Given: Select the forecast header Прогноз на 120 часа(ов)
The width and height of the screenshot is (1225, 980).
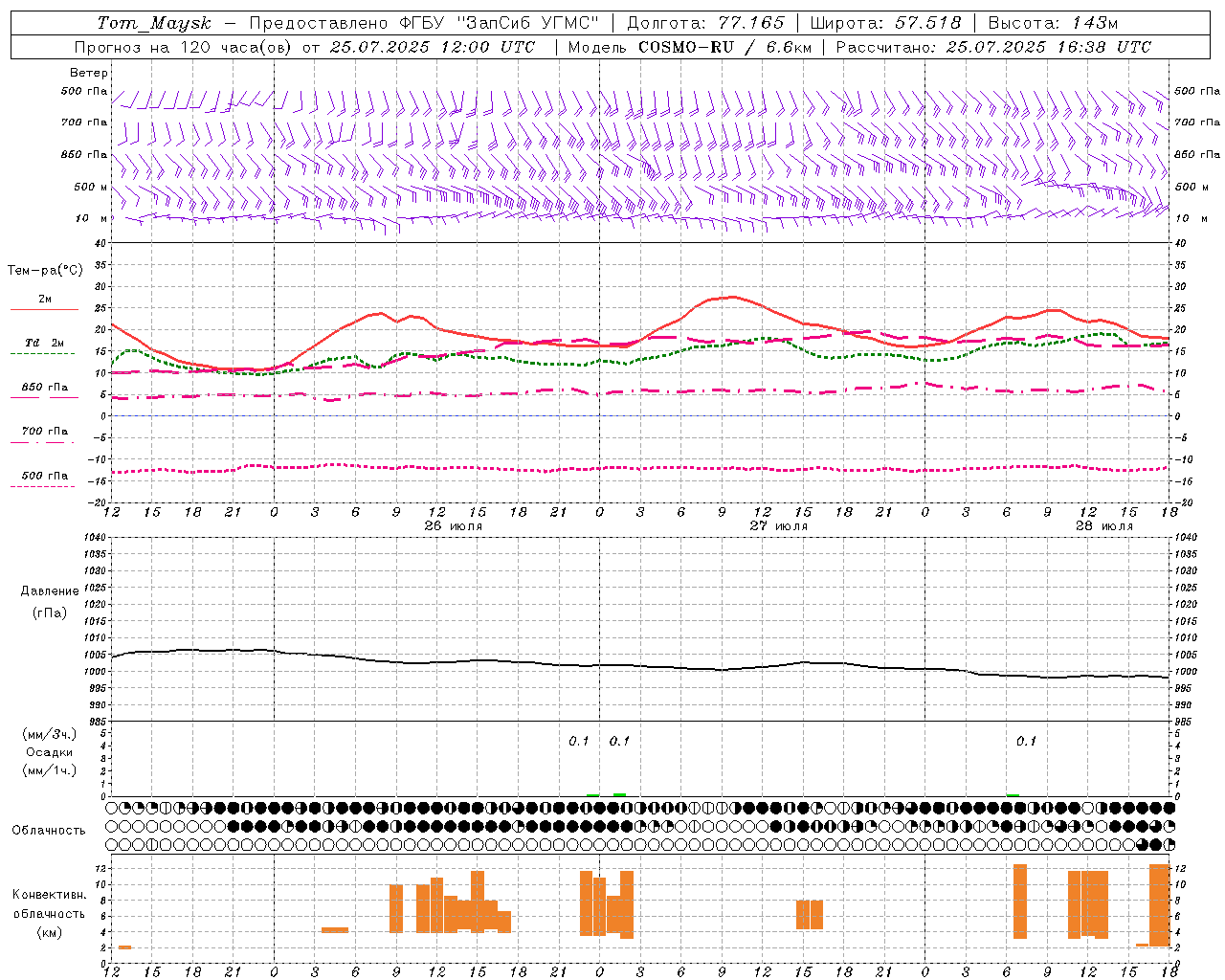Looking at the screenshot, I should (183, 47).
